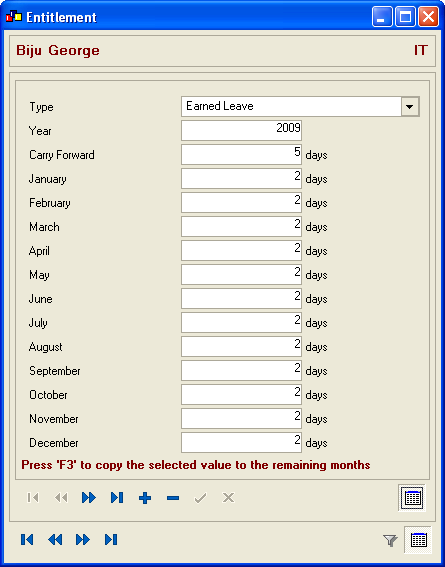This screenshot has width=445, height=567.
Task: Click the September days input field
Action: [241, 370]
